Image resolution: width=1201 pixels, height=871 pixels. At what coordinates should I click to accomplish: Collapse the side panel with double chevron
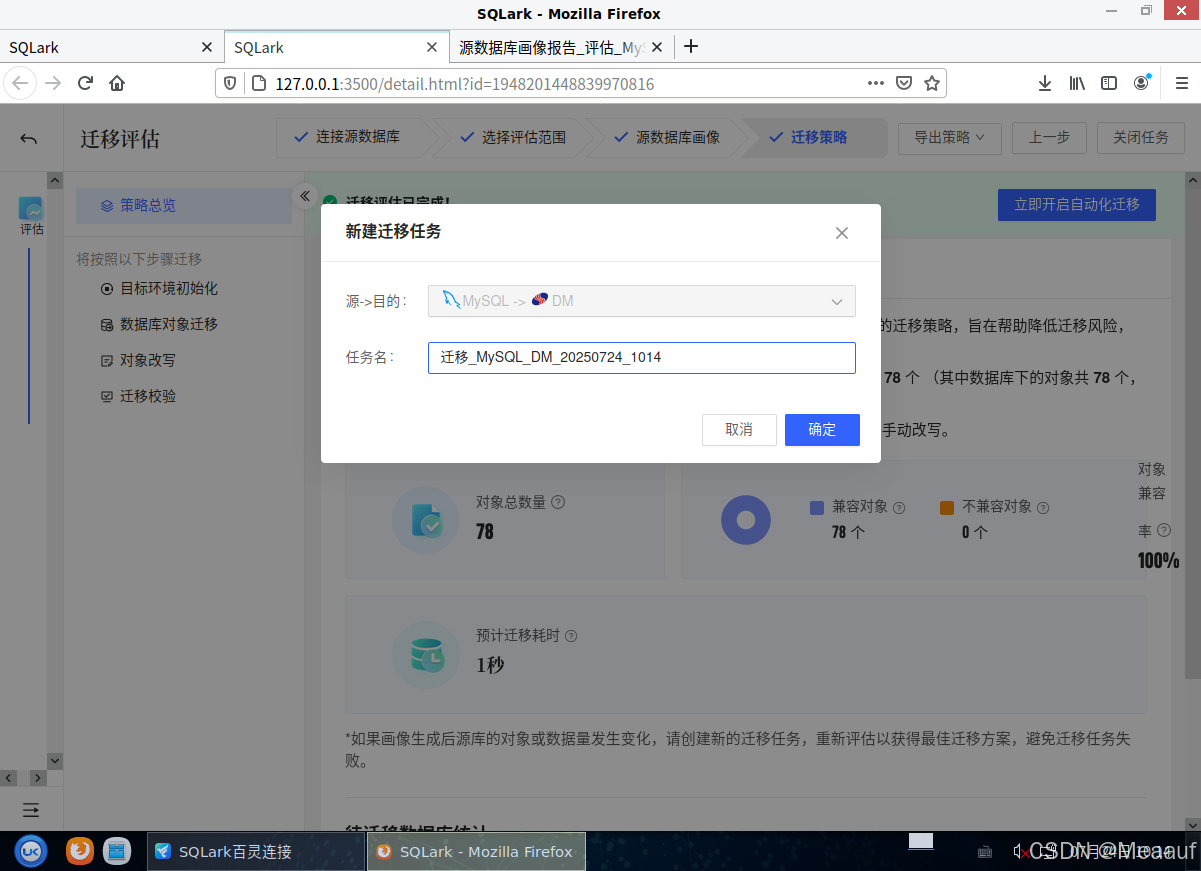coord(305,196)
